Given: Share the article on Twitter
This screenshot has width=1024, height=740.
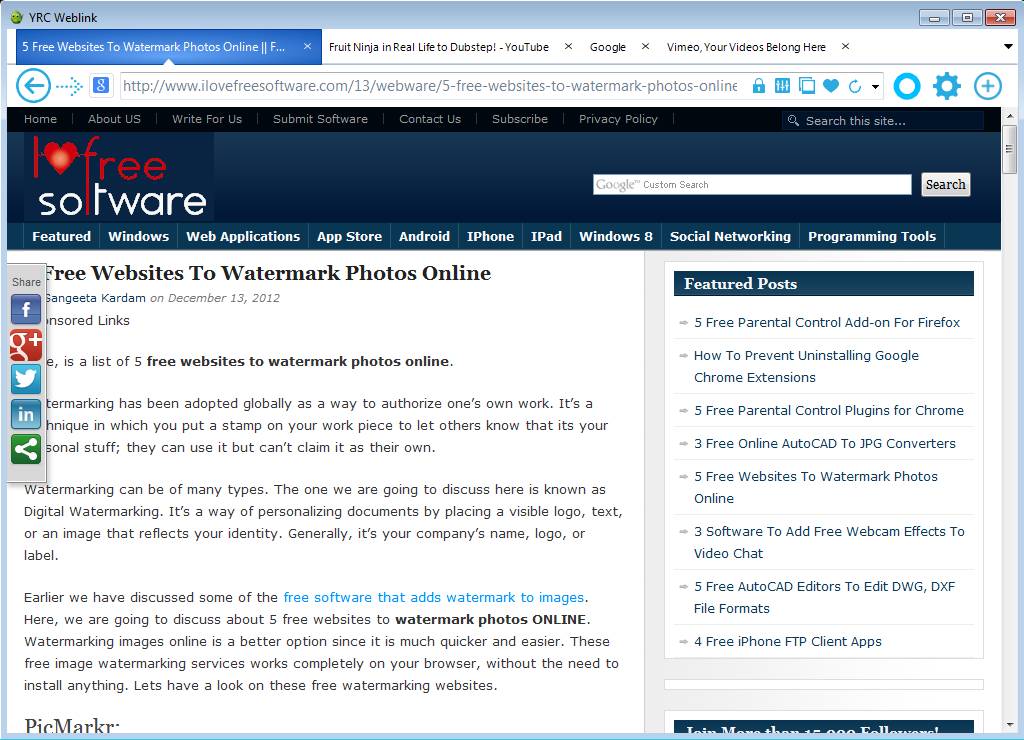Looking at the screenshot, I should click(x=26, y=379).
